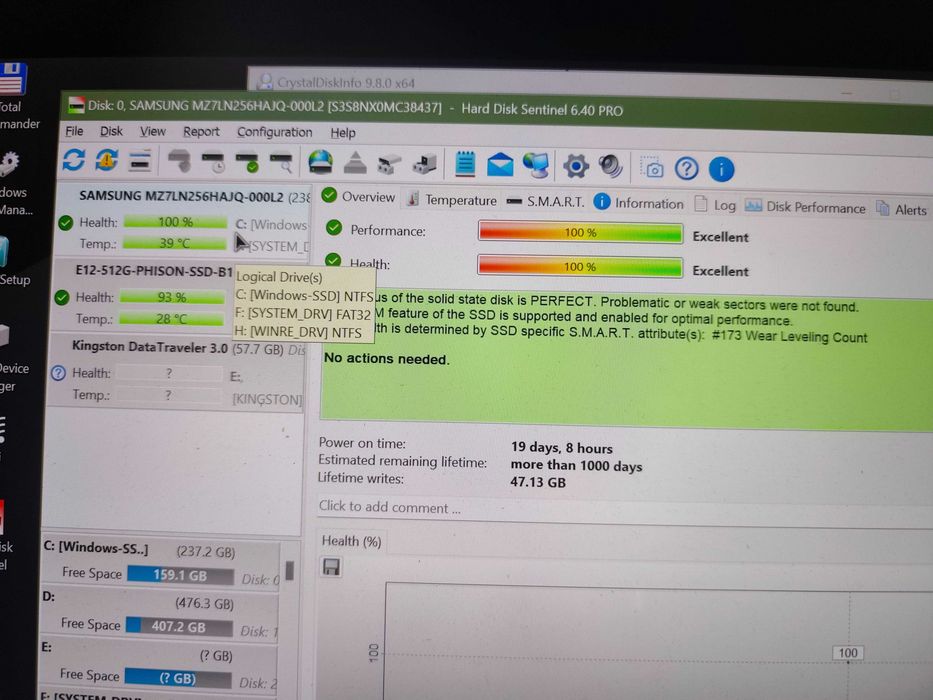The width and height of the screenshot is (933, 700).
Task: Click the disk with clock toolbar icon
Action: (213, 162)
